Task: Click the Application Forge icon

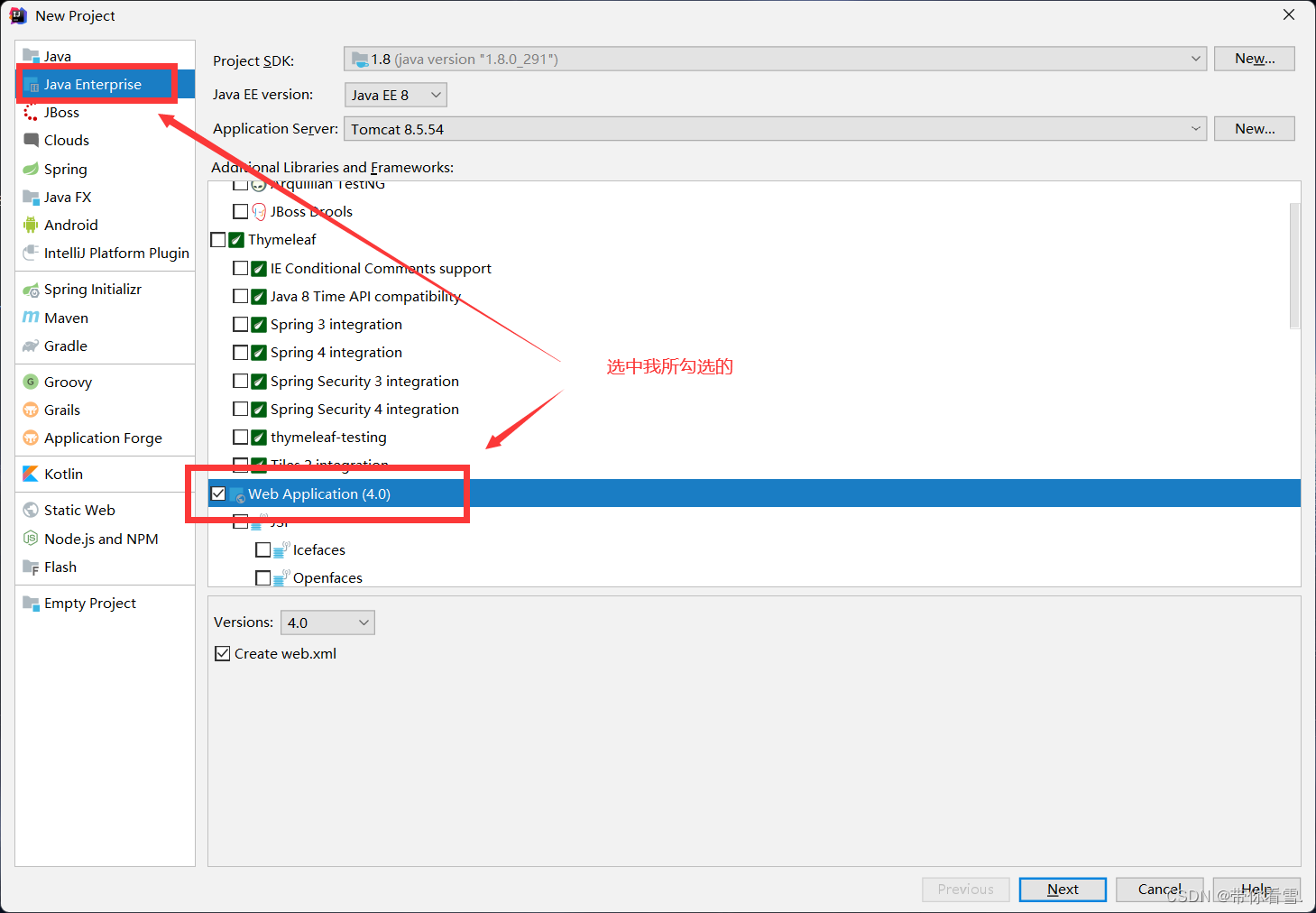Action: click(x=31, y=438)
